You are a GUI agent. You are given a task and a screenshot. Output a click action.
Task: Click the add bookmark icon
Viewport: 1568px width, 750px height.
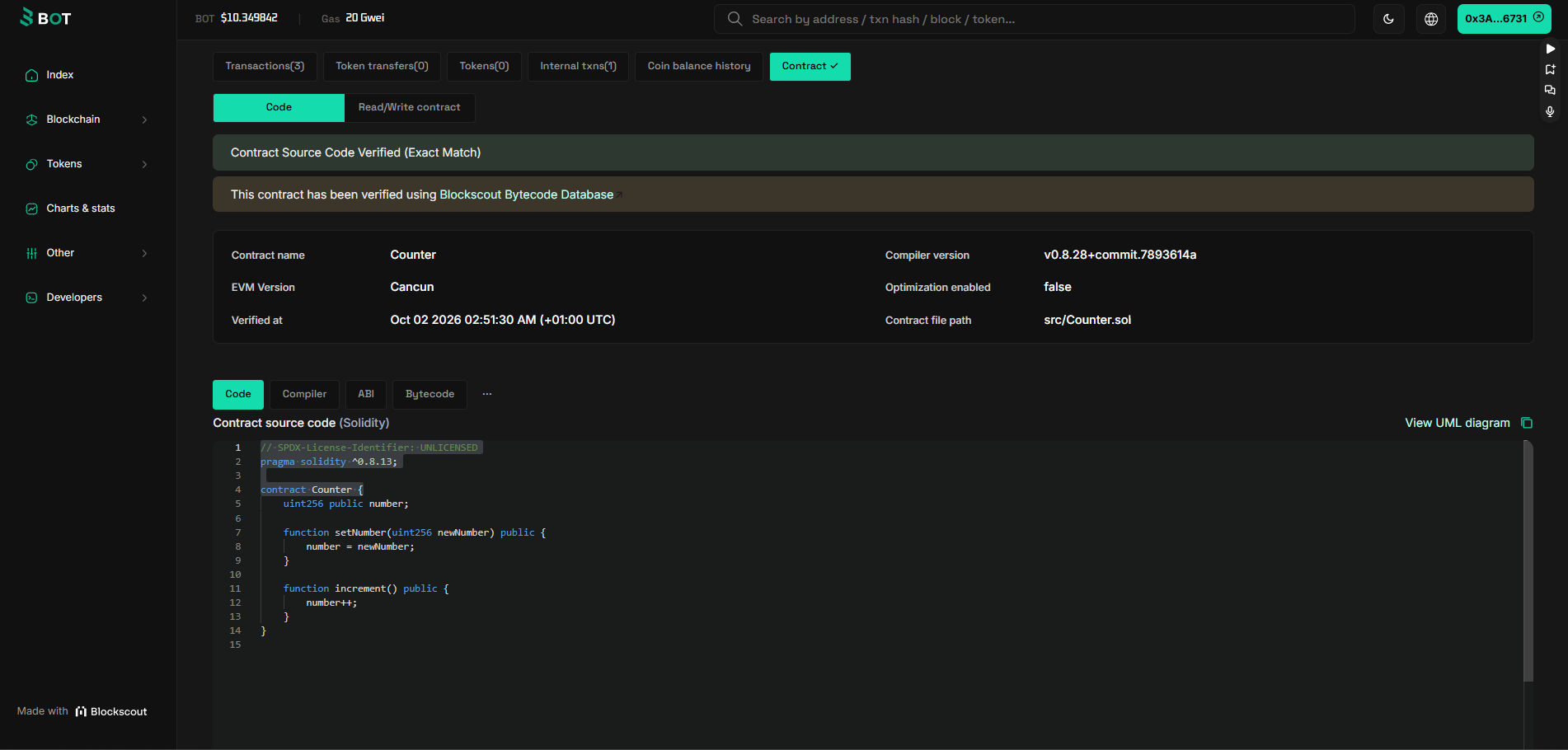[x=1550, y=69]
